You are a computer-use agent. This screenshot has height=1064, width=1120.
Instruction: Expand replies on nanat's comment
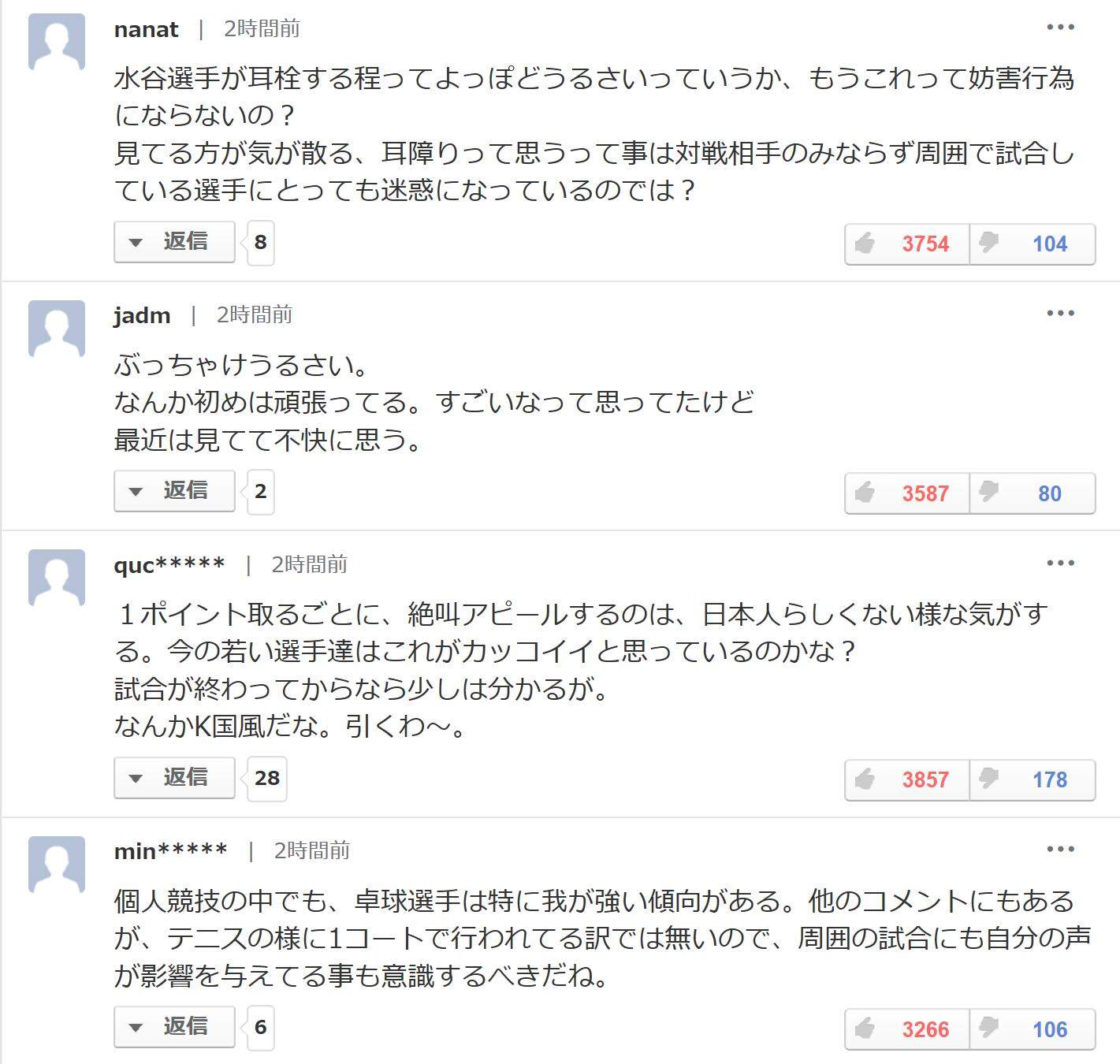175,241
